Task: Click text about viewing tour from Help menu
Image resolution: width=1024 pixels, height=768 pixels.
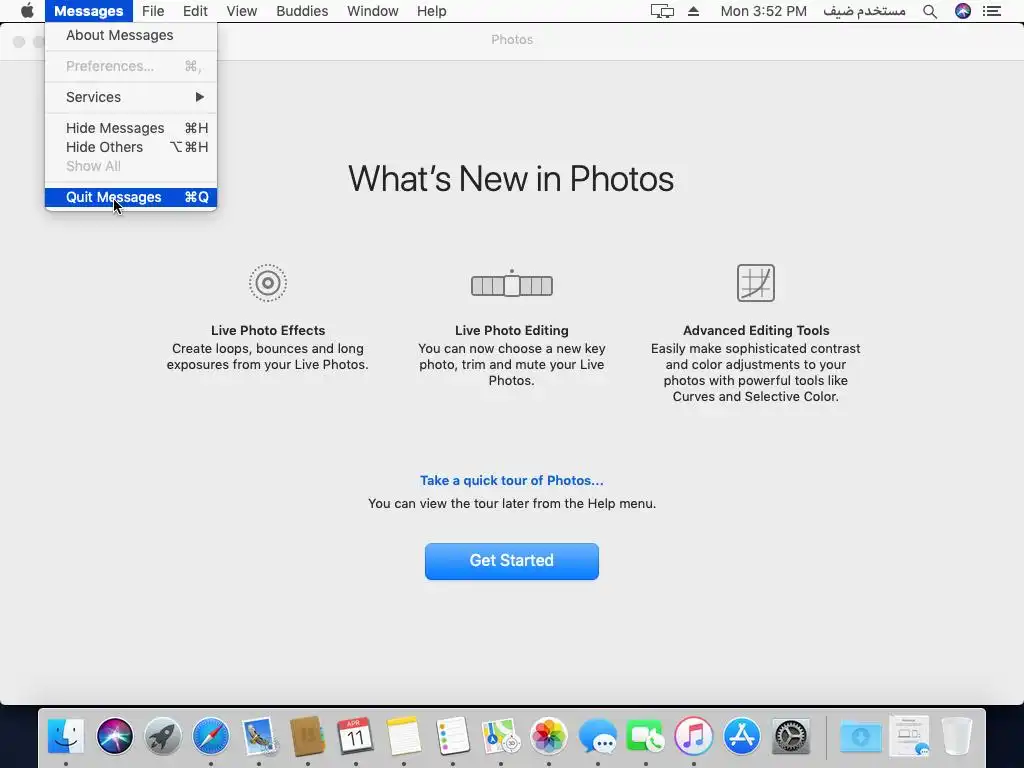Action: coord(511,504)
